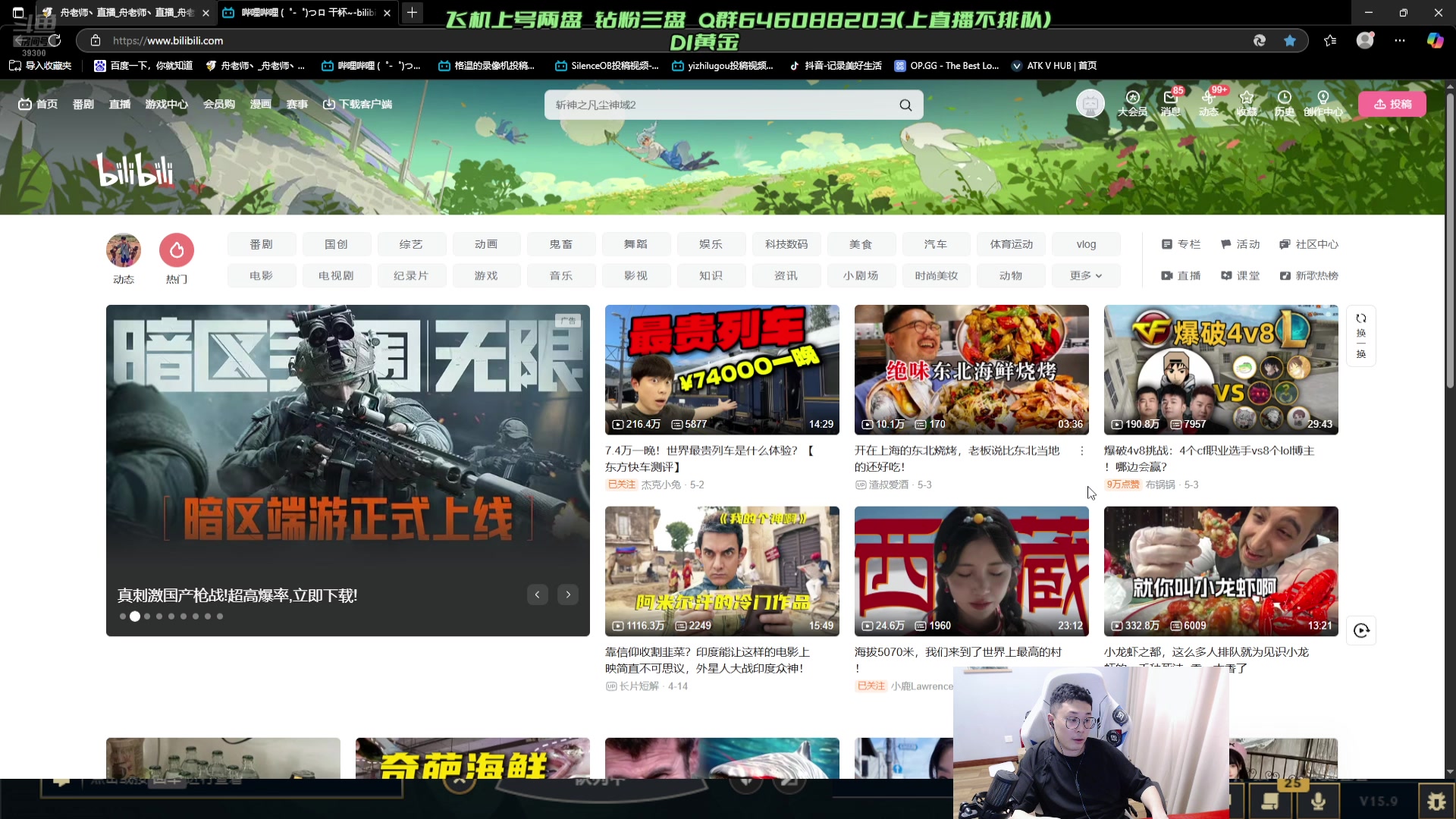Open 专栏 column link
The image size is (1456, 819).
click(1181, 244)
